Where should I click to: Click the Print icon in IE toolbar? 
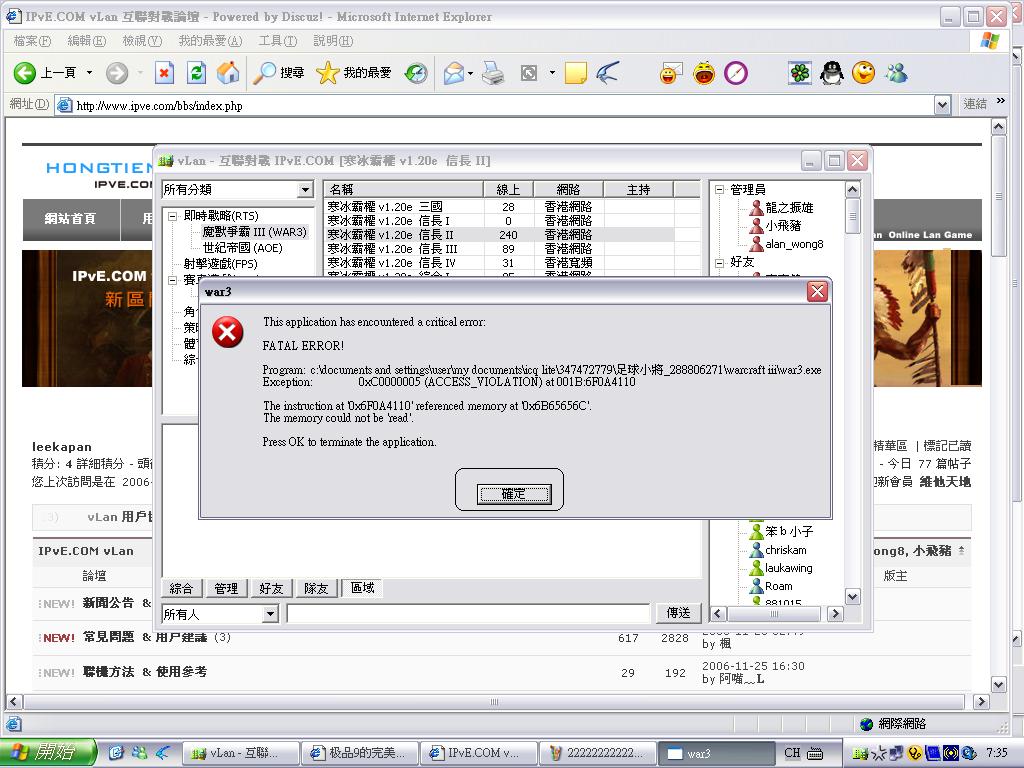point(493,72)
